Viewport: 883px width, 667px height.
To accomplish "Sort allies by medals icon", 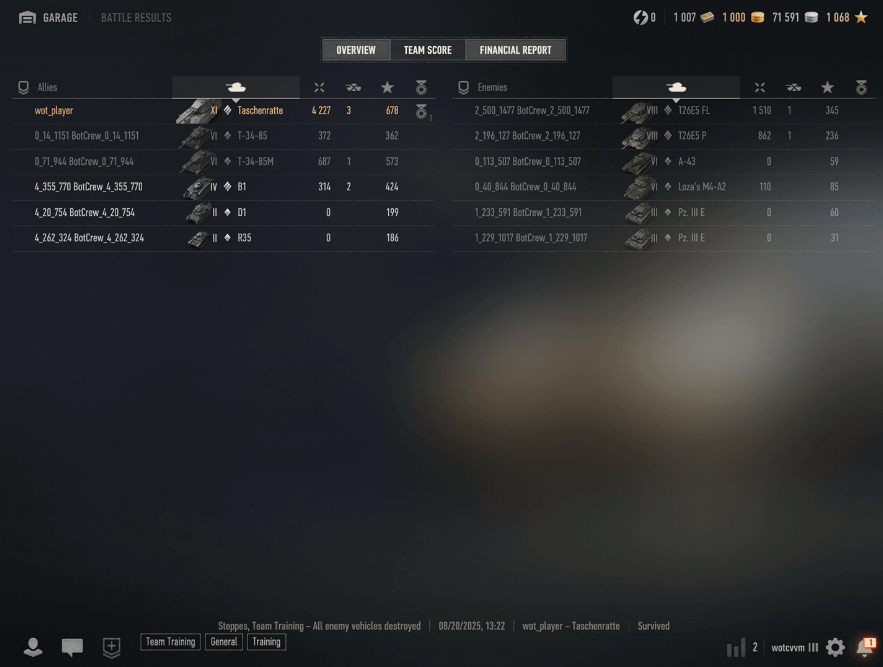I will (421, 87).
